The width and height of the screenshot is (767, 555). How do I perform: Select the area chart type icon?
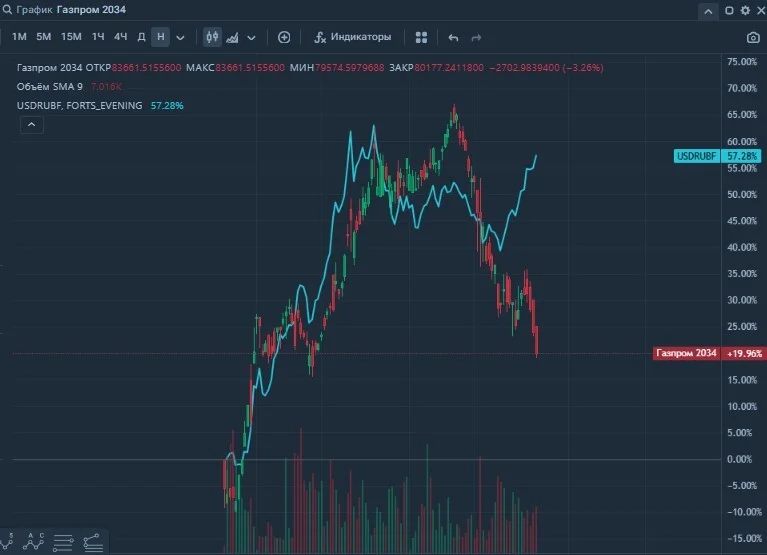232,37
